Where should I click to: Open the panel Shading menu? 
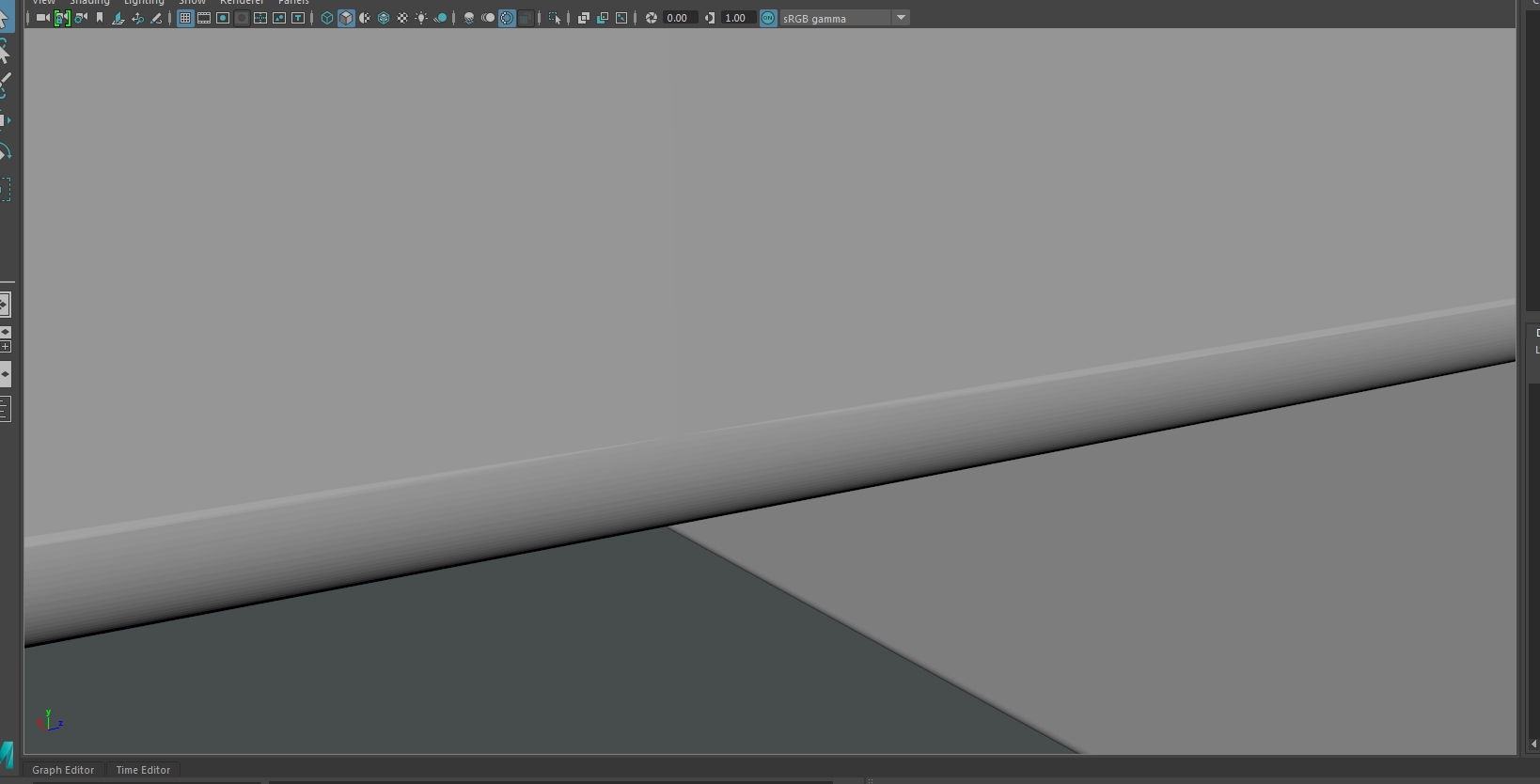pyautogui.click(x=89, y=3)
